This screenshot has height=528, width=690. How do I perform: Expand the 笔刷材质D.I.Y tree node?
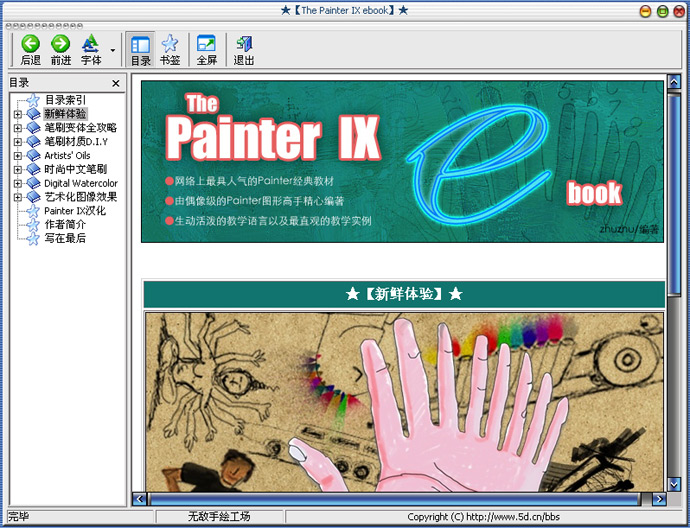click(x=17, y=142)
